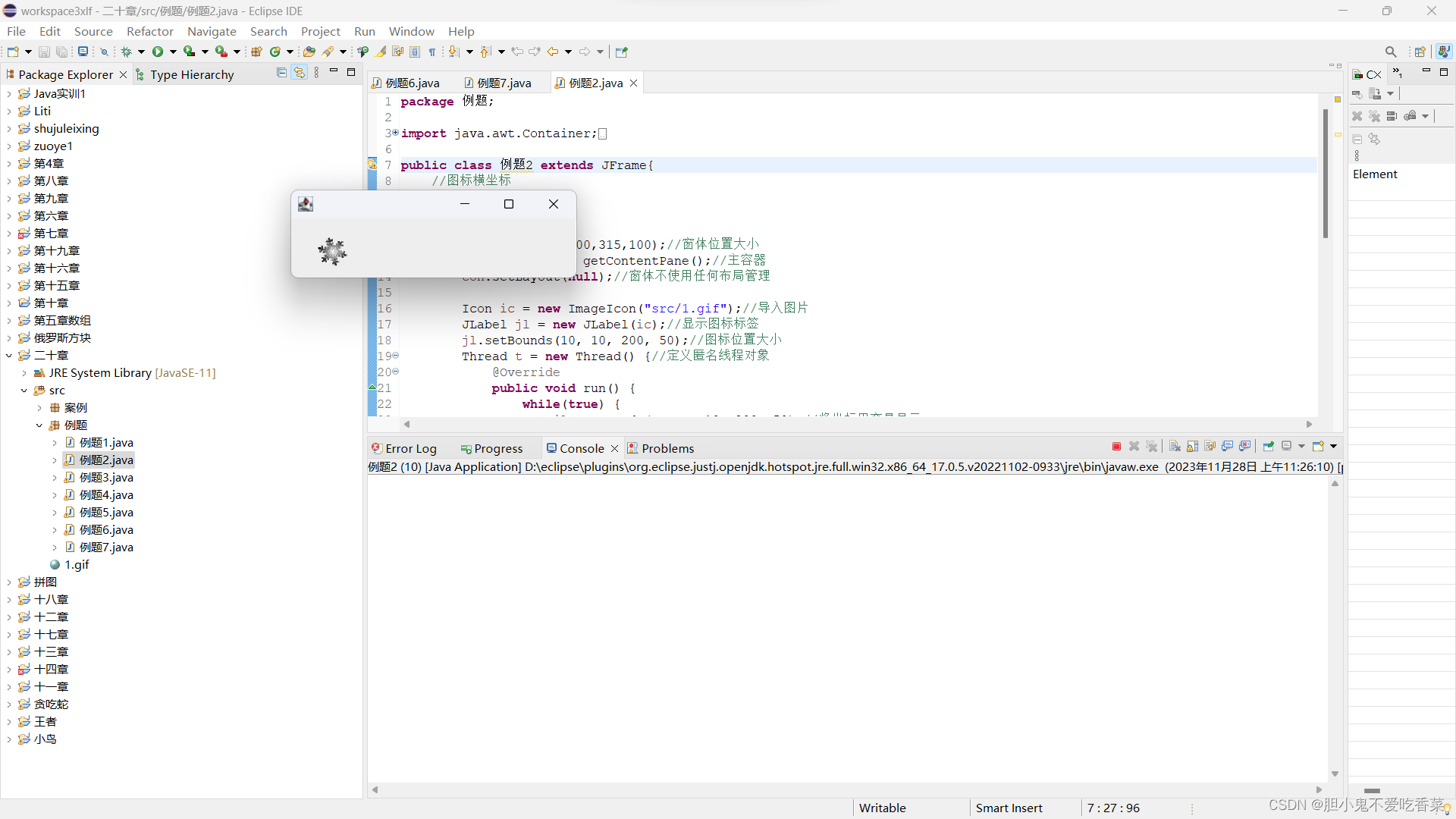This screenshot has width=1456, height=819.
Task: Open the Run button dropdown arrow
Action: point(173,52)
